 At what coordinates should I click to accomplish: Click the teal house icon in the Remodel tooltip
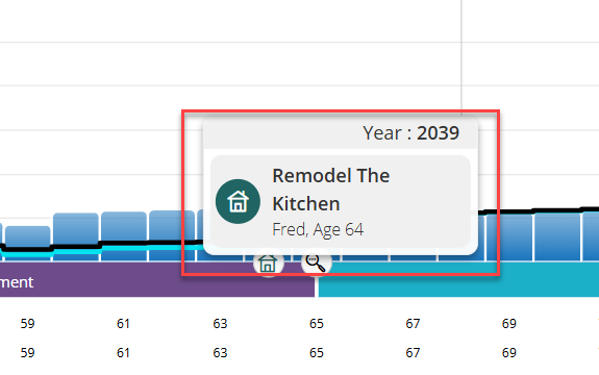point(238,201)
